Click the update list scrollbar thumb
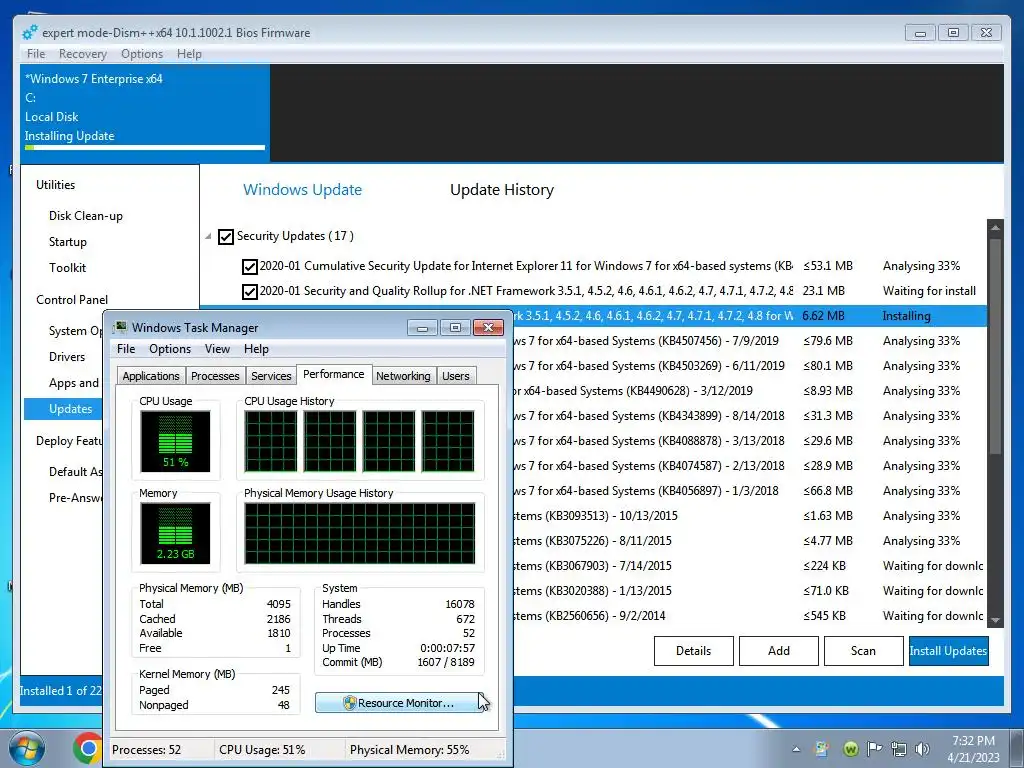 pos(995,346)
